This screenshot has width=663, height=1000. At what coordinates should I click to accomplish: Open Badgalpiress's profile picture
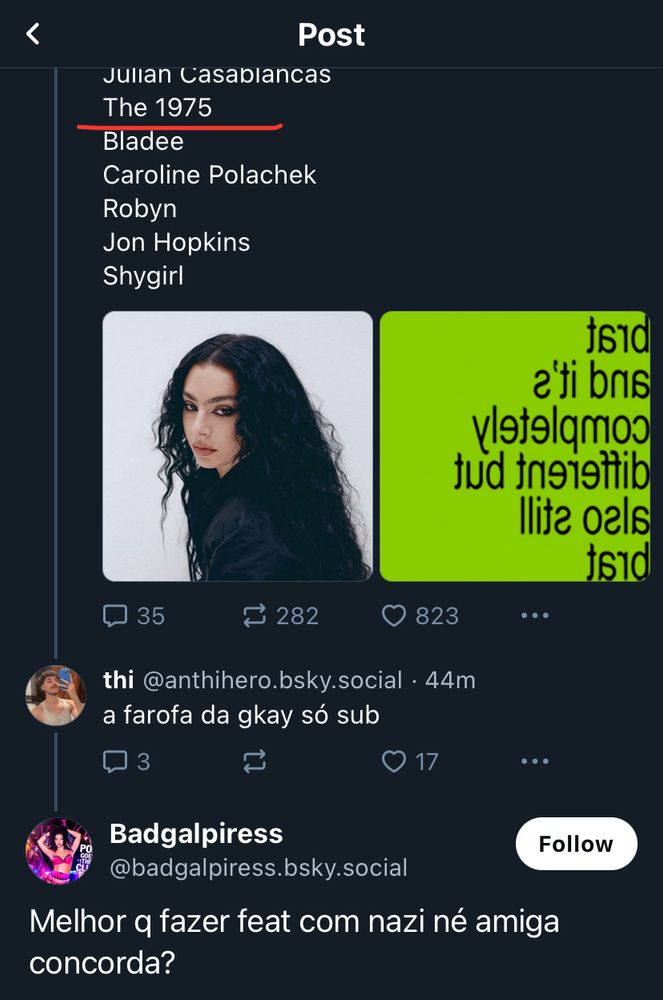59,850
